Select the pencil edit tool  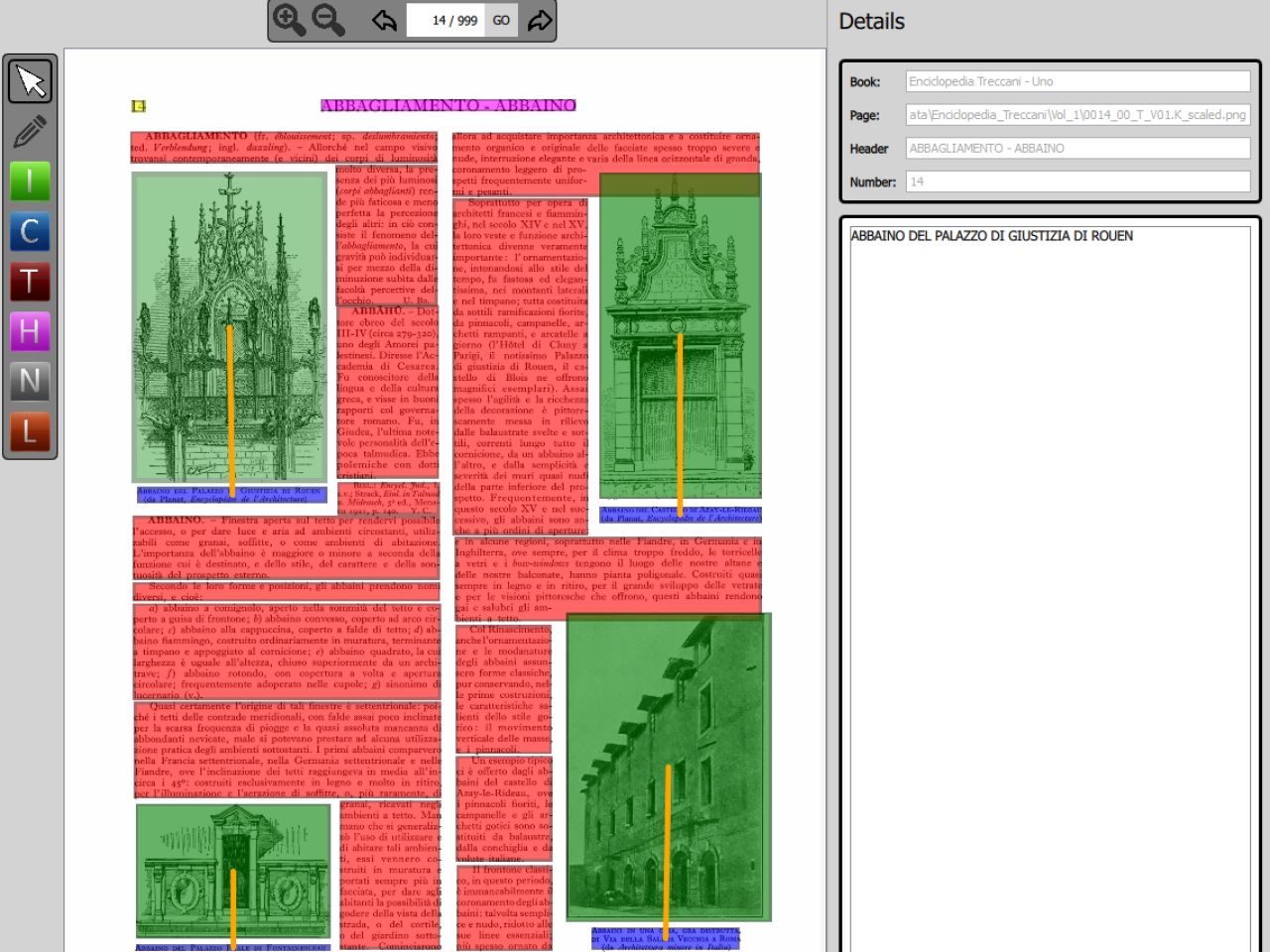[x=30, y=132]
